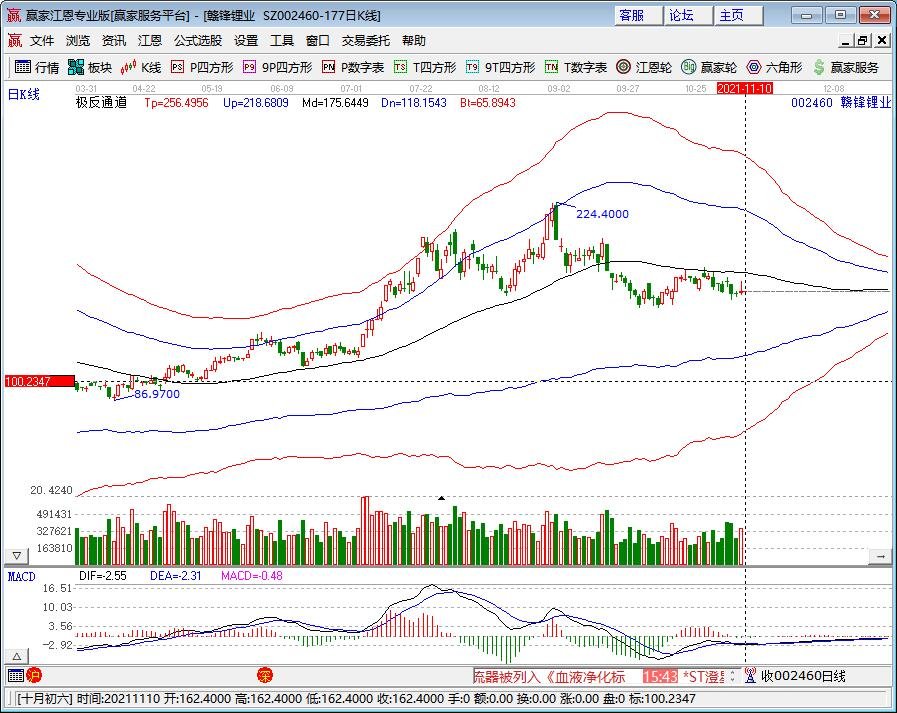Open the 交易委托 menu

366,41
